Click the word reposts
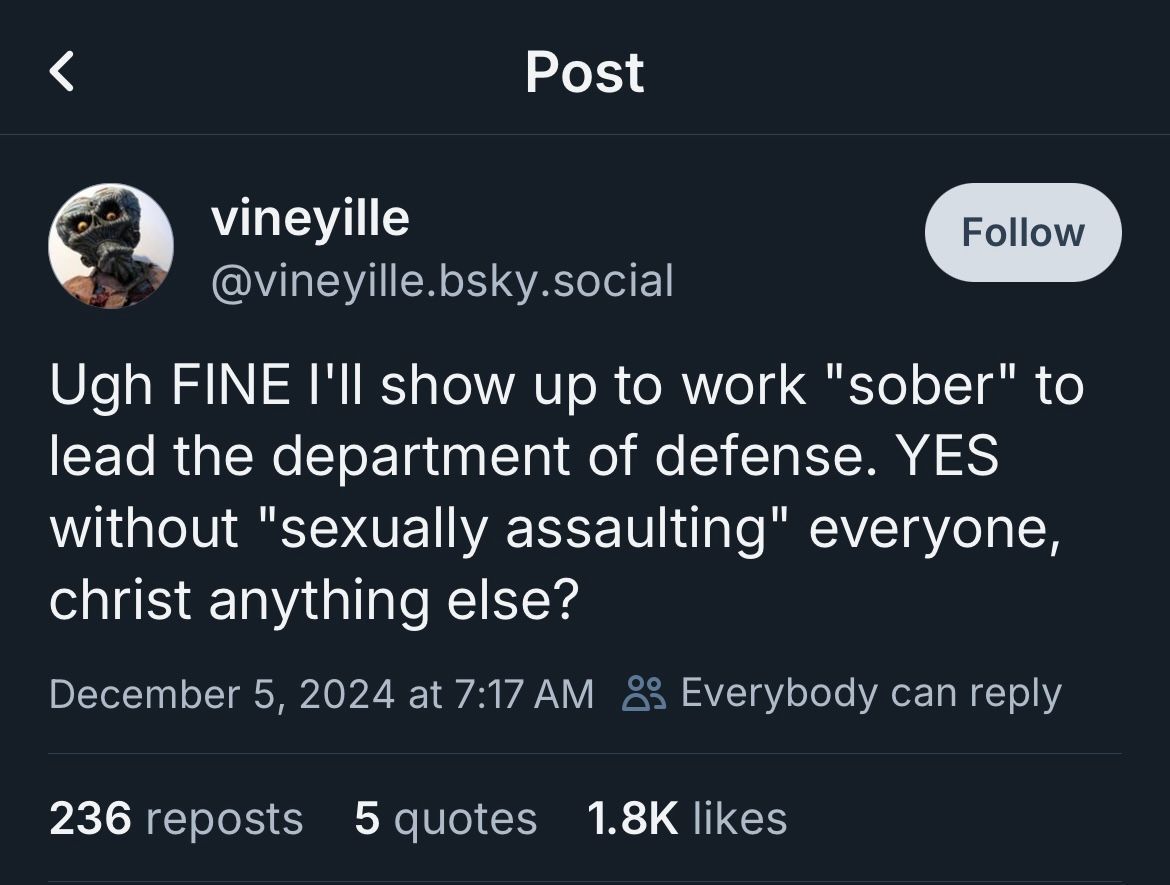 coord(225,820)
